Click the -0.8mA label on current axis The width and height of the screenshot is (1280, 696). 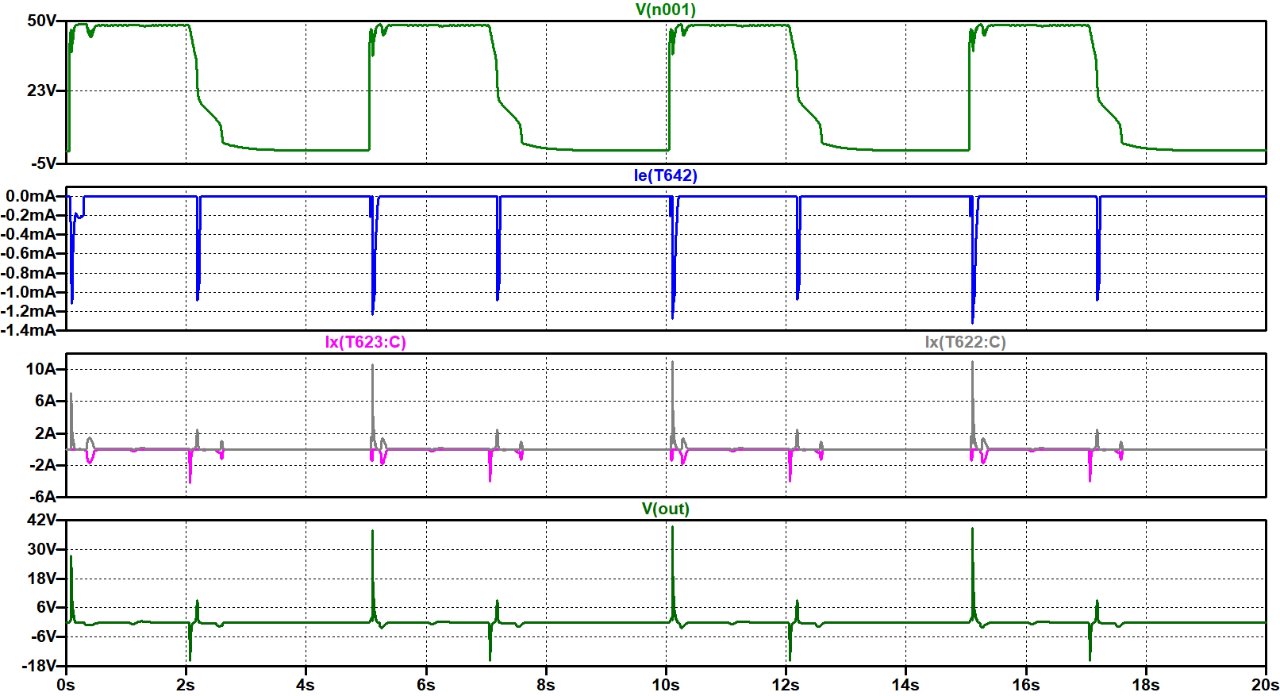point(33,273)
